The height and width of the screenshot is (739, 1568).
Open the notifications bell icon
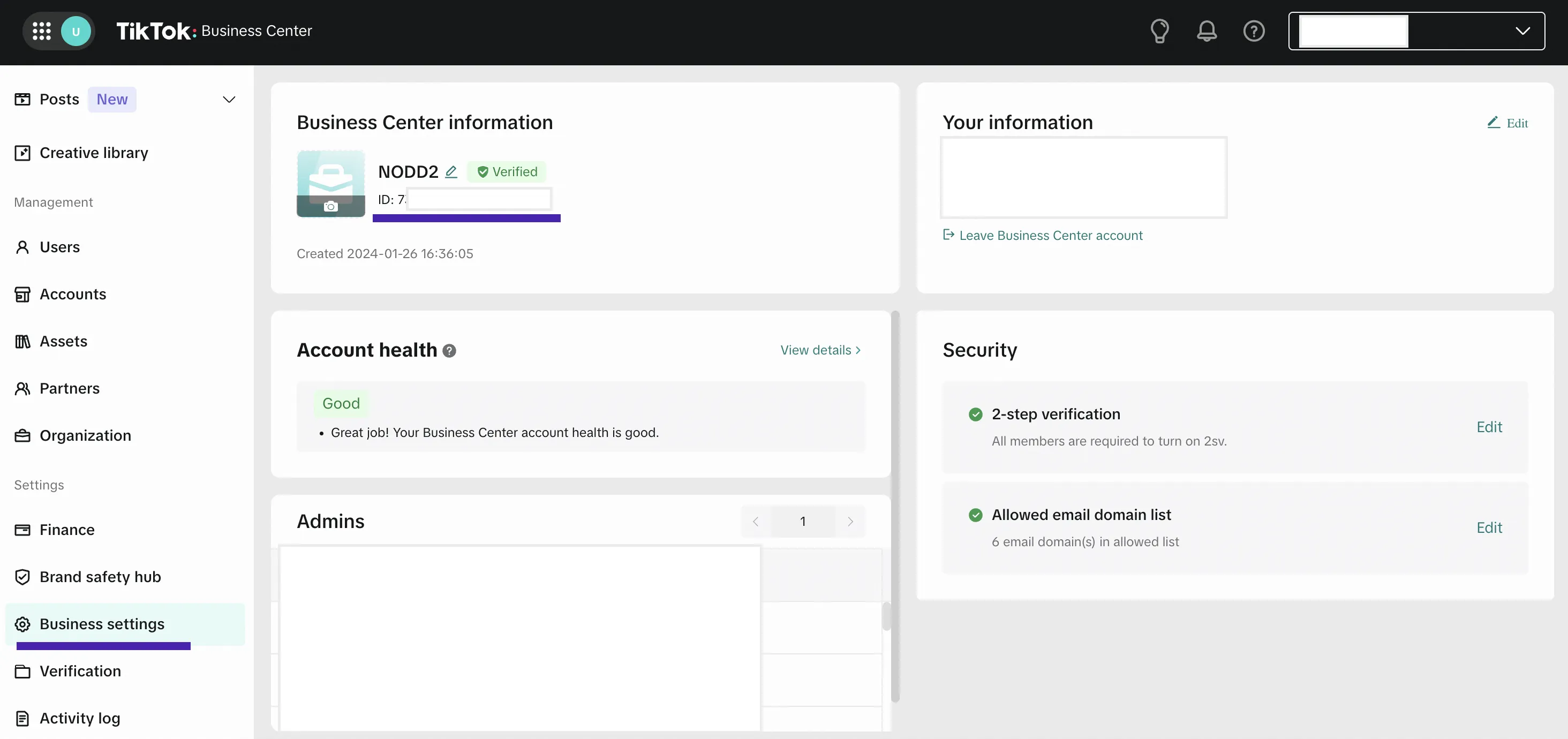point(1207,31)
